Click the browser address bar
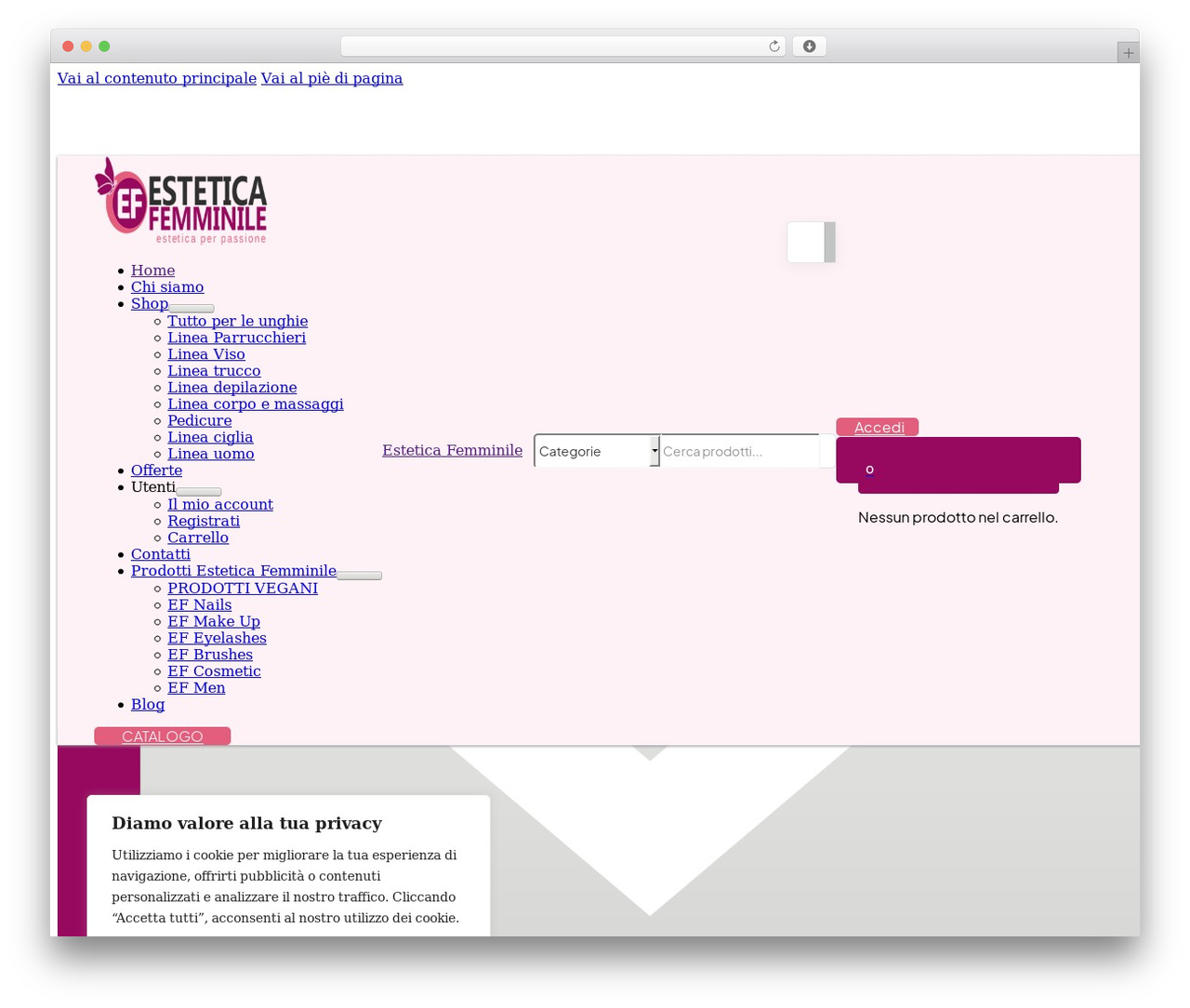The height and width of the screenshot is (1008, 1190). (563, 46)
